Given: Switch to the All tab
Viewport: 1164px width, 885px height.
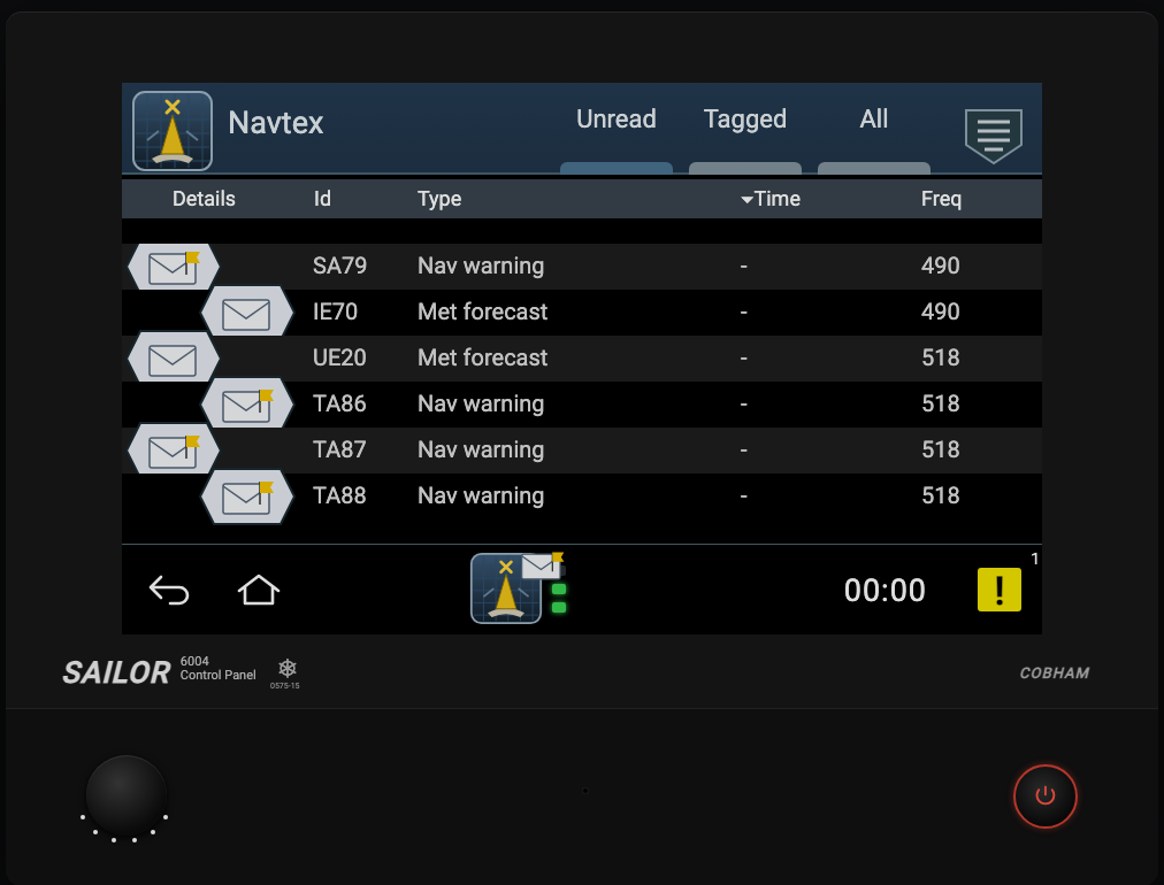Looking at the screenshot, I should pyautogui.click(x=874, y=119).
